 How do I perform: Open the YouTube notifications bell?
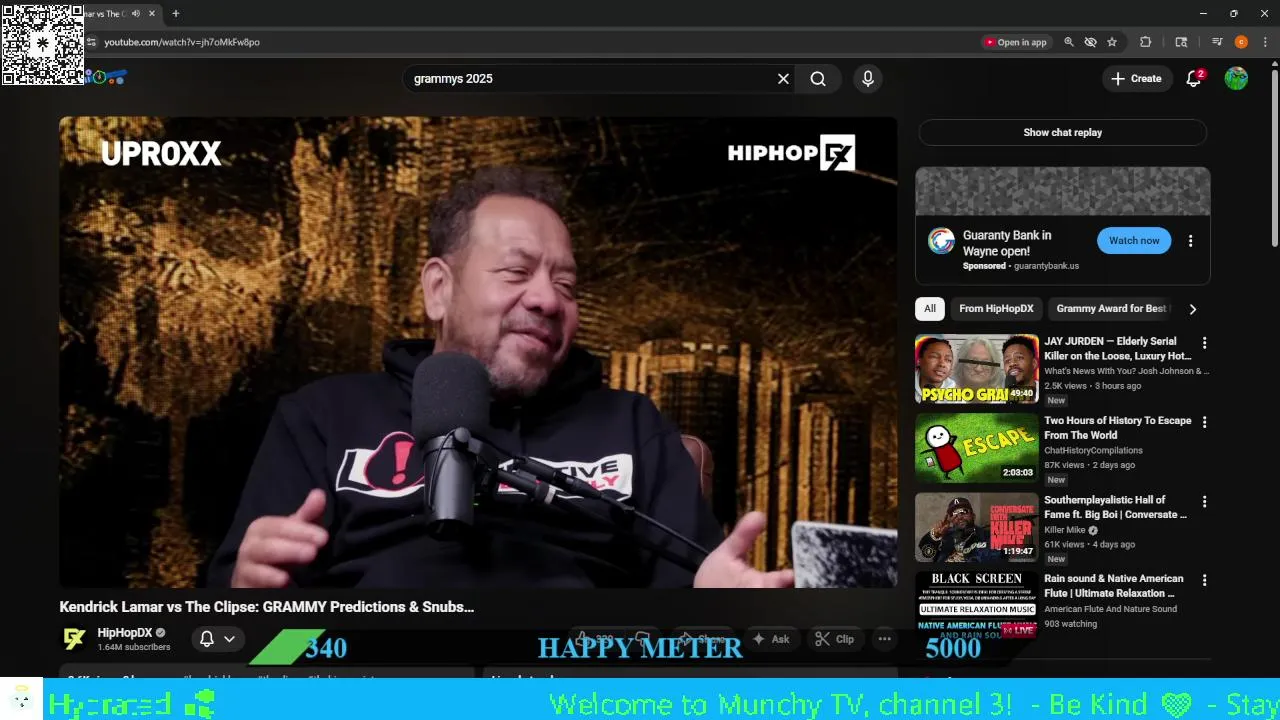1194,79
